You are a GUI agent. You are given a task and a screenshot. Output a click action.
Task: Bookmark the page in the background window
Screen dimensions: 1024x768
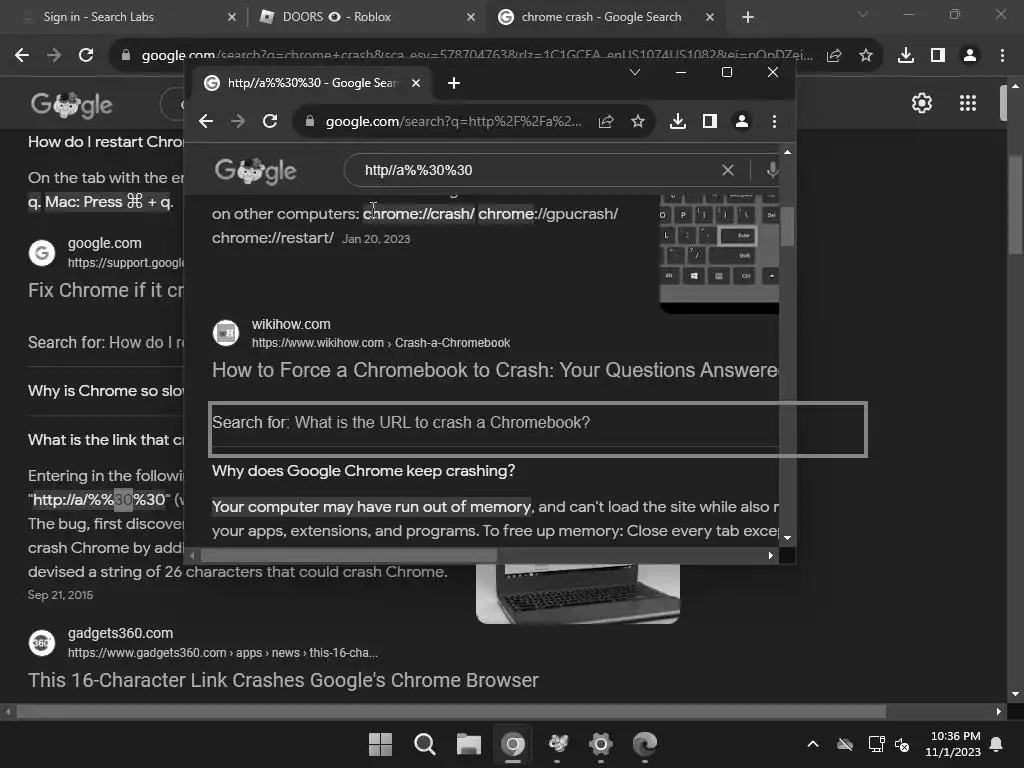[866, 56]
